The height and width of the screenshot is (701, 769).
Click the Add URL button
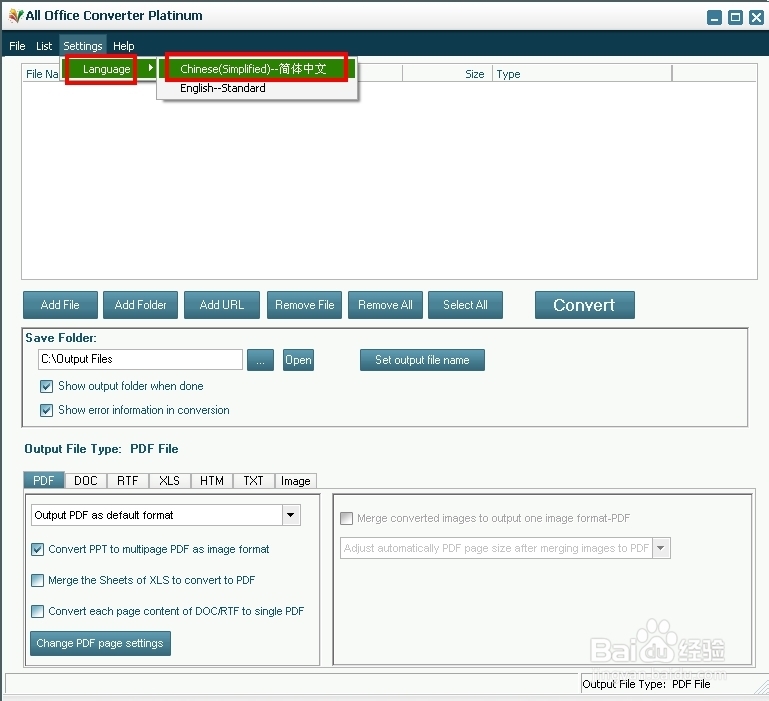(x=222, y=305)
